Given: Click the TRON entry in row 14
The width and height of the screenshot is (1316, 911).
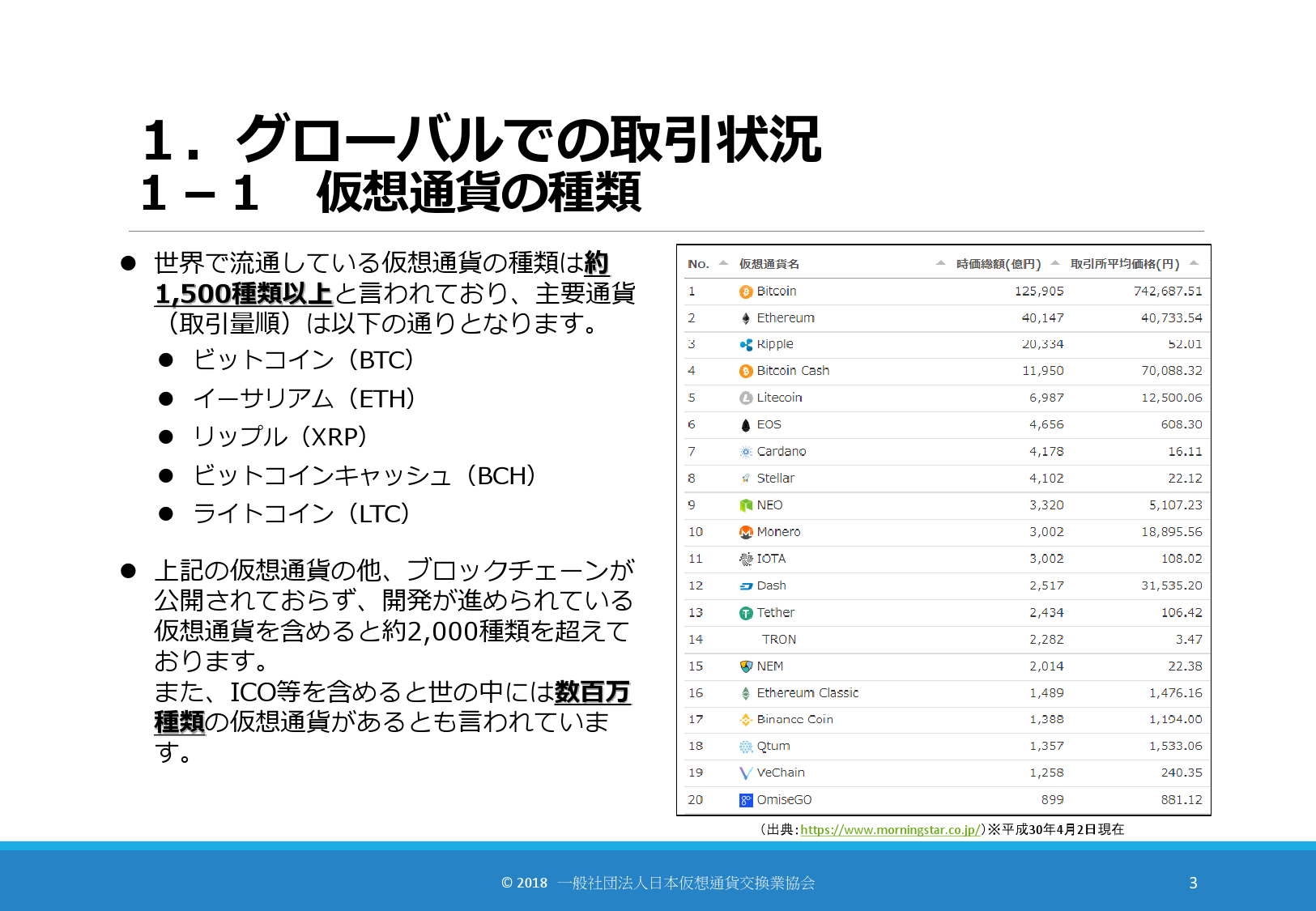Looking at the screenshot, I should tap(778, 640).
